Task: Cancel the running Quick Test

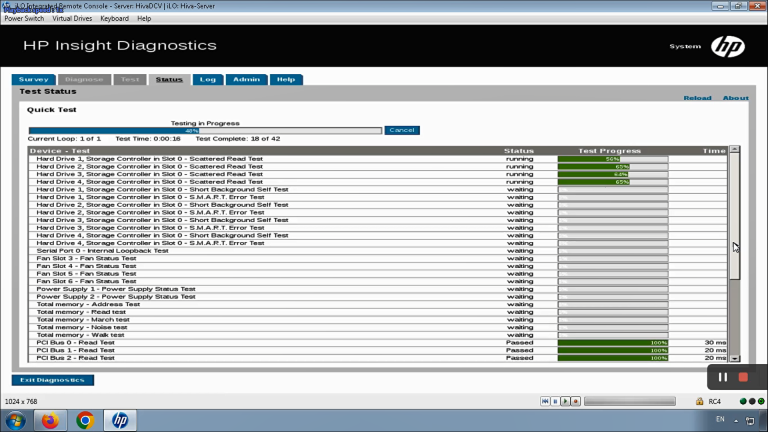Action: point(402,130)
